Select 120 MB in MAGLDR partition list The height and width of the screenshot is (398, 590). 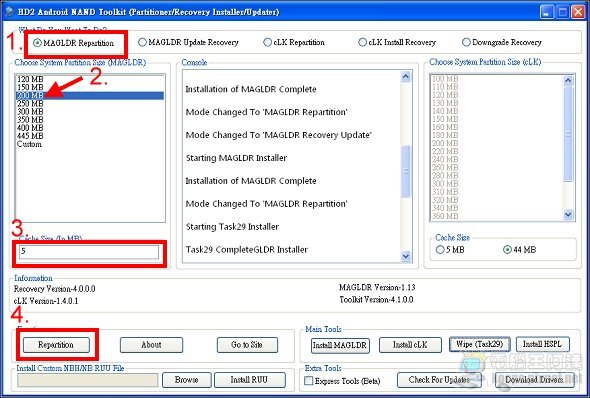pyautogui.click(x=90, y=79)
